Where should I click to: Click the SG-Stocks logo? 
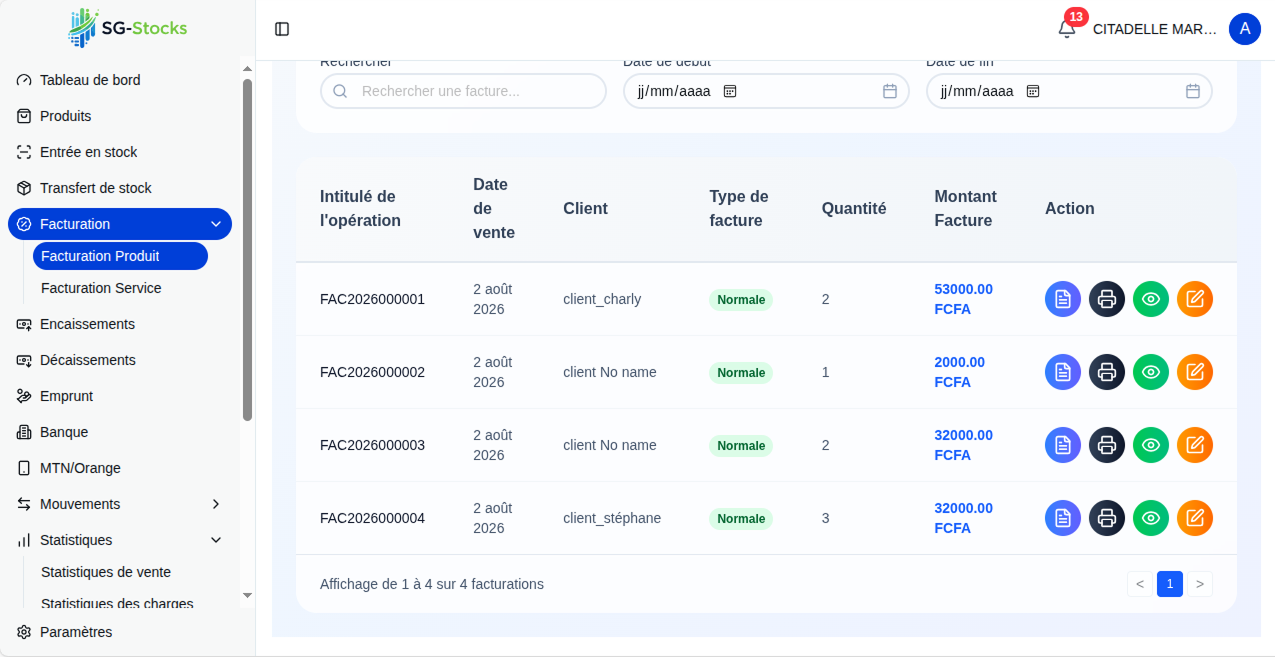click(x=127, y=28)
